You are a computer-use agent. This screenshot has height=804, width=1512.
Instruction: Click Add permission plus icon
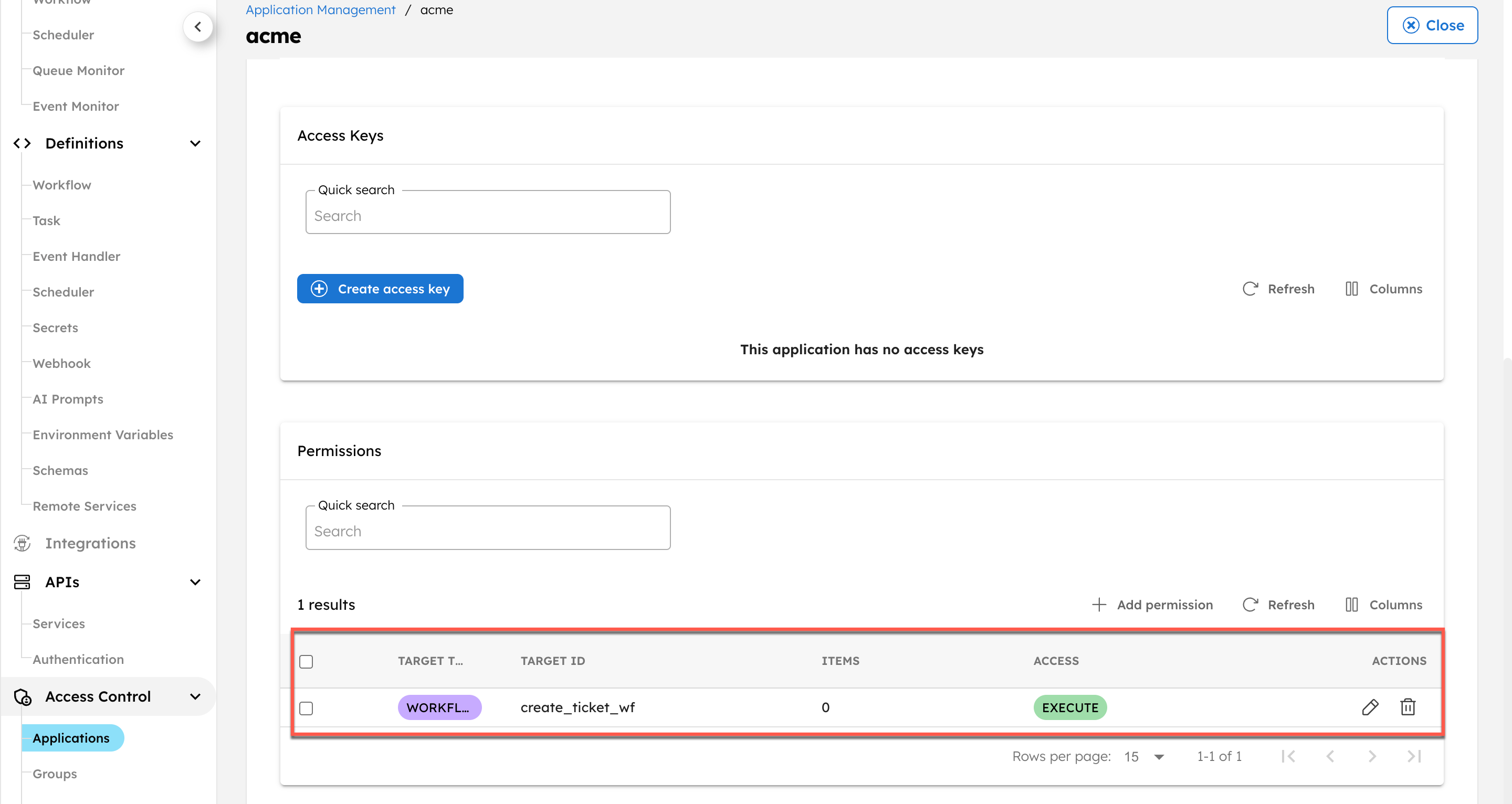[x=1099, y=605]
